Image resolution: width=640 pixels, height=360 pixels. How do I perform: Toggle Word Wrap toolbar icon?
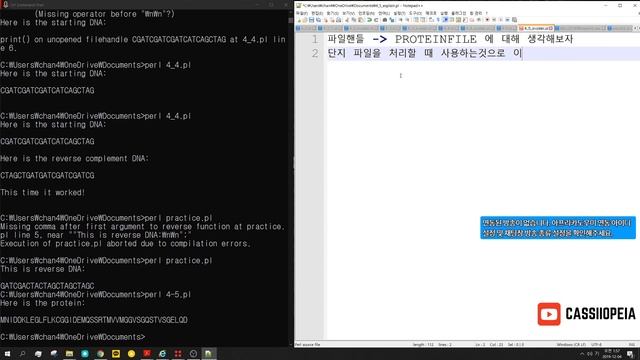430,20
